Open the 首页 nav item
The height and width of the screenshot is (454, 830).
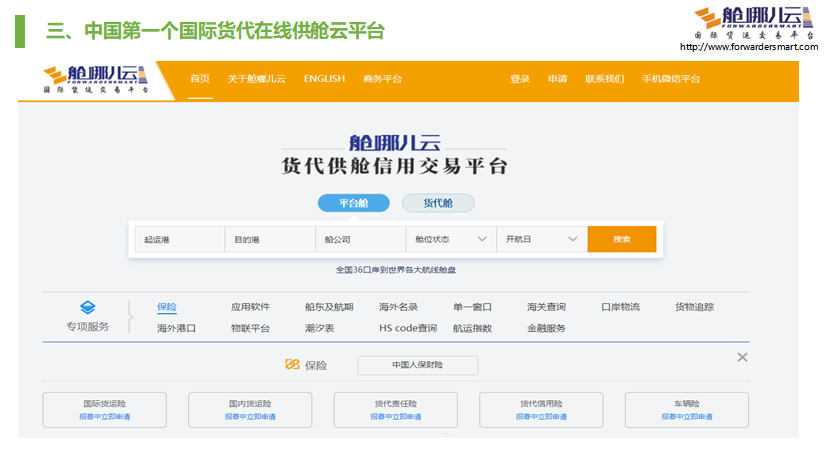[200, 79]
